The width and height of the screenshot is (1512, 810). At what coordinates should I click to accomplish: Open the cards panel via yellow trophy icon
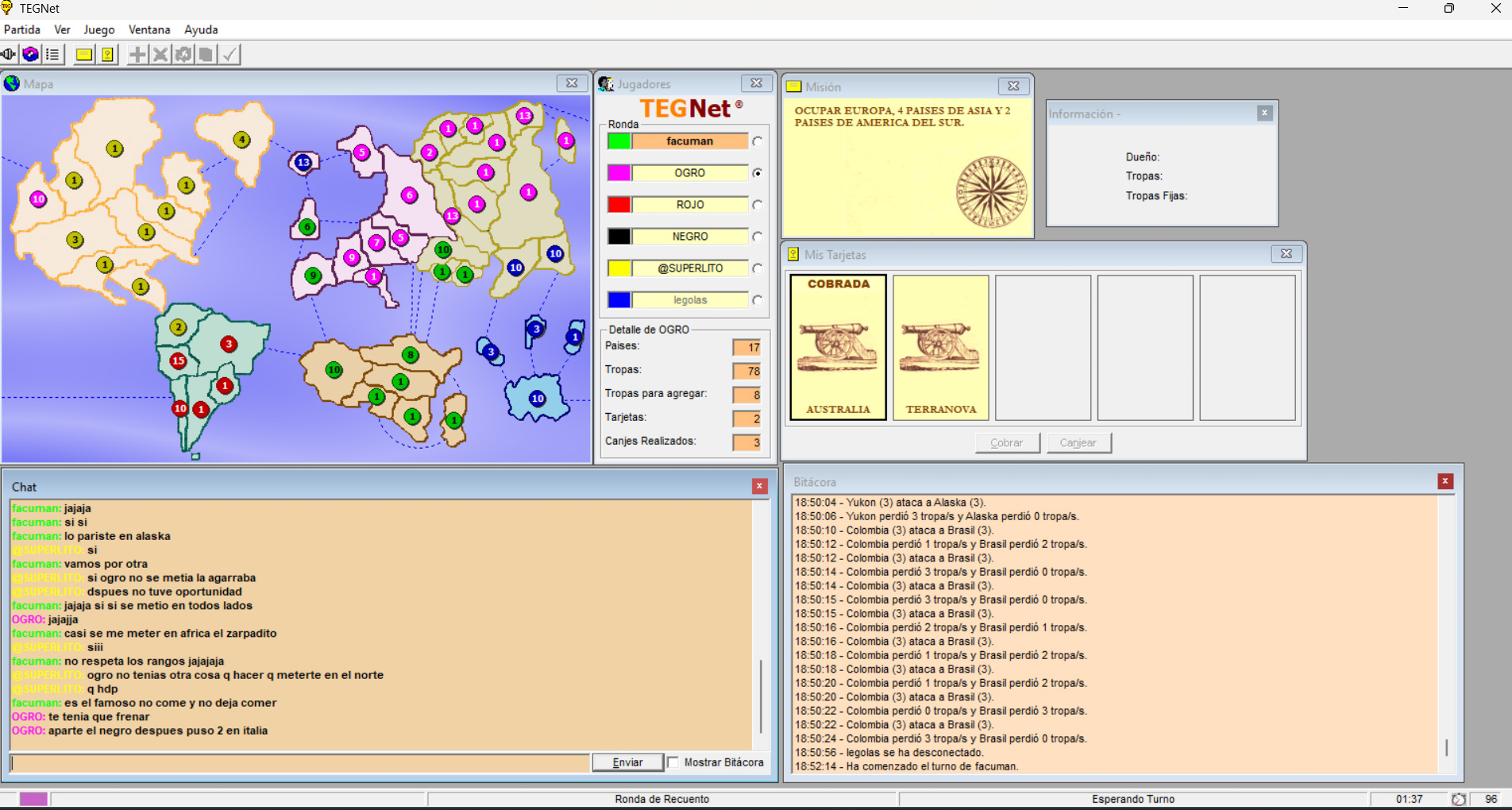[x=107, y=54]
